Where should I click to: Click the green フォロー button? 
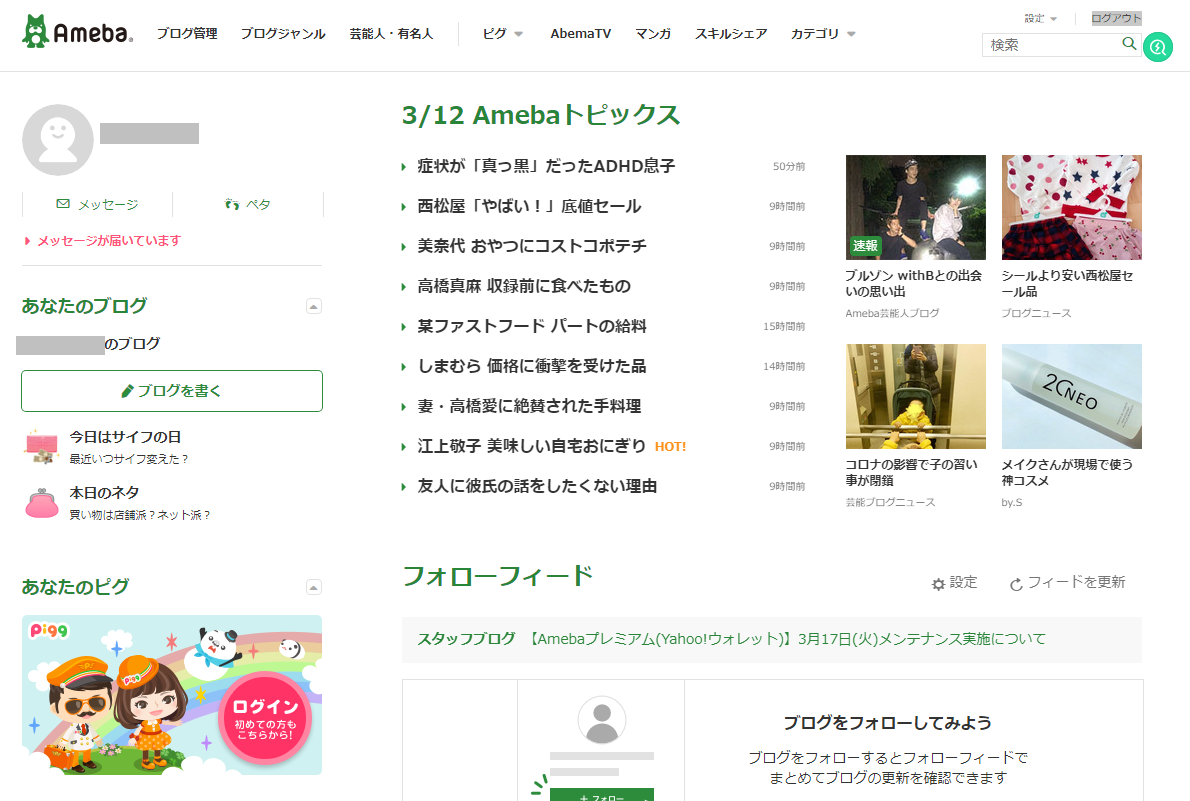(x=602, y=795)
